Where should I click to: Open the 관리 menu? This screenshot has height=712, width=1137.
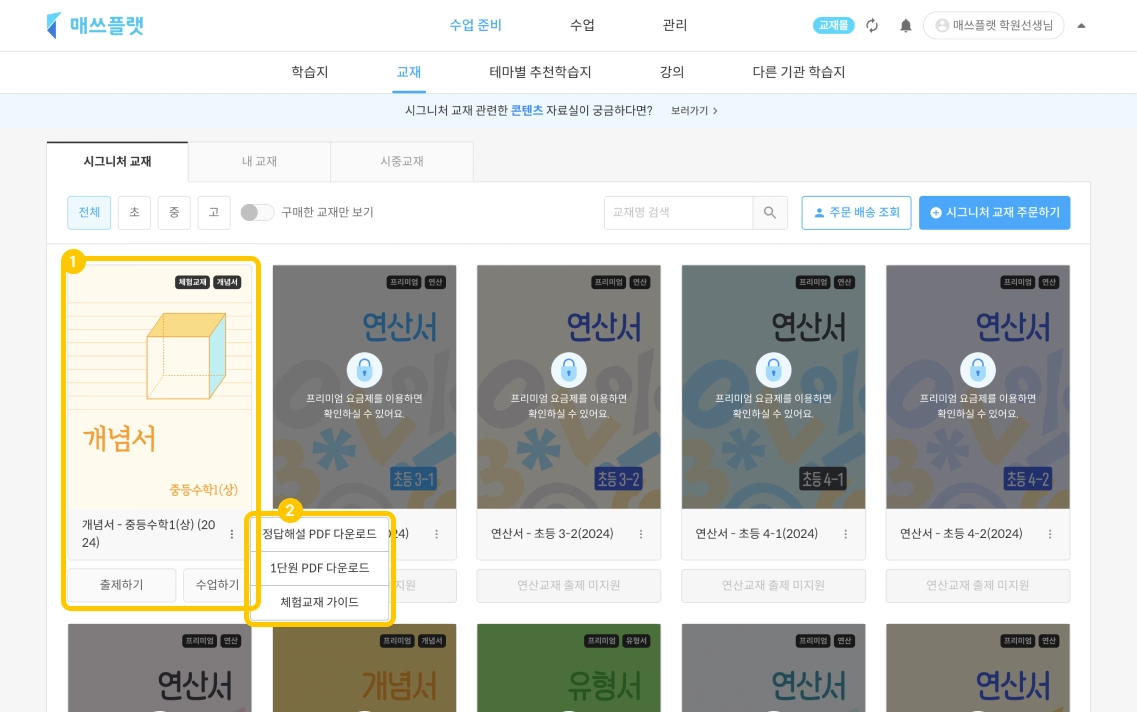(x=674, y=25)
